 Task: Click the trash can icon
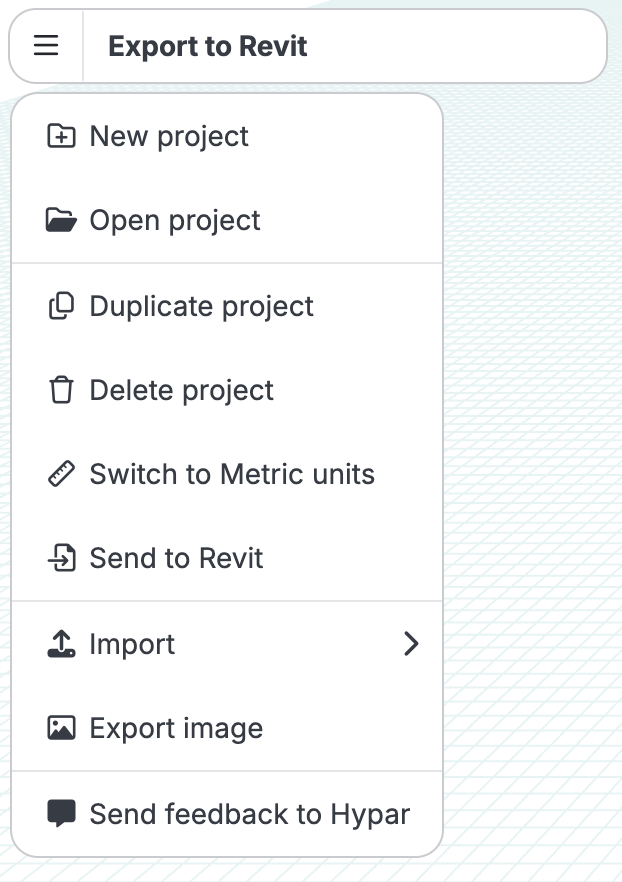pyautogui.click(x=61, y=390)
